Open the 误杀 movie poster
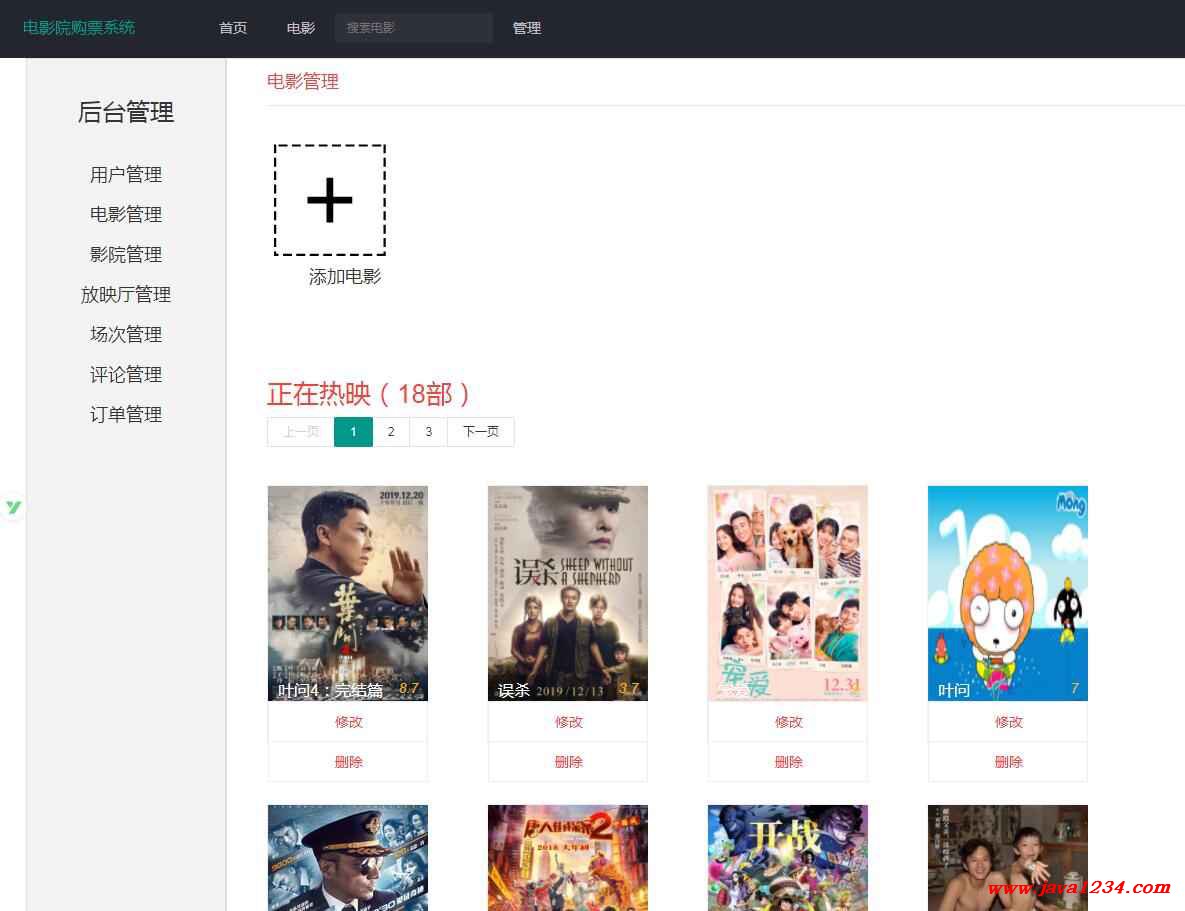This screenshot has height=911, width=1185. click(x=568, y=593)
